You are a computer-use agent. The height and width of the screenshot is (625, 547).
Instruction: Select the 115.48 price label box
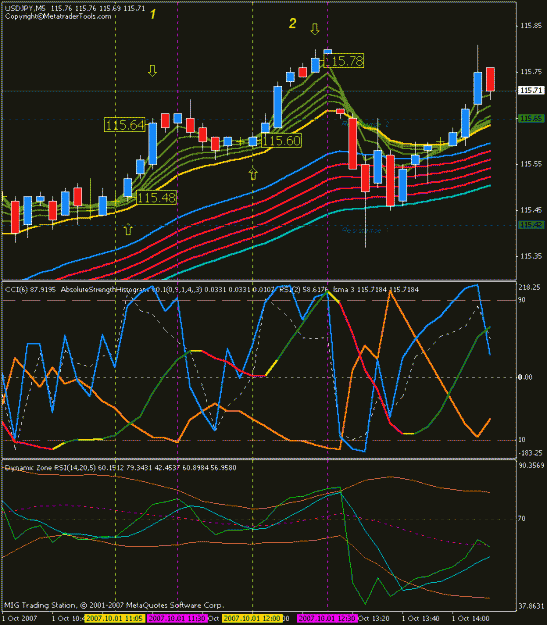coord(156,197)
